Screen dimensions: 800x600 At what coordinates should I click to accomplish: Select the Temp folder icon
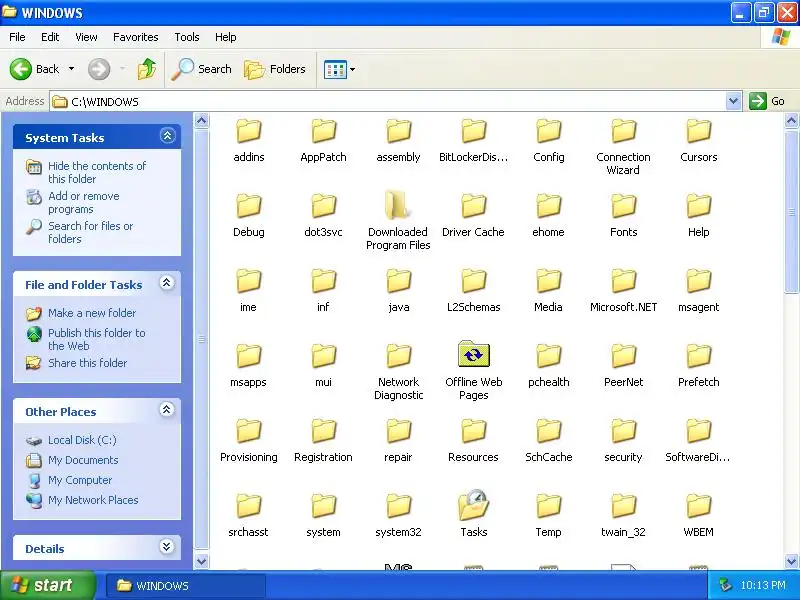tap(548, 506)
